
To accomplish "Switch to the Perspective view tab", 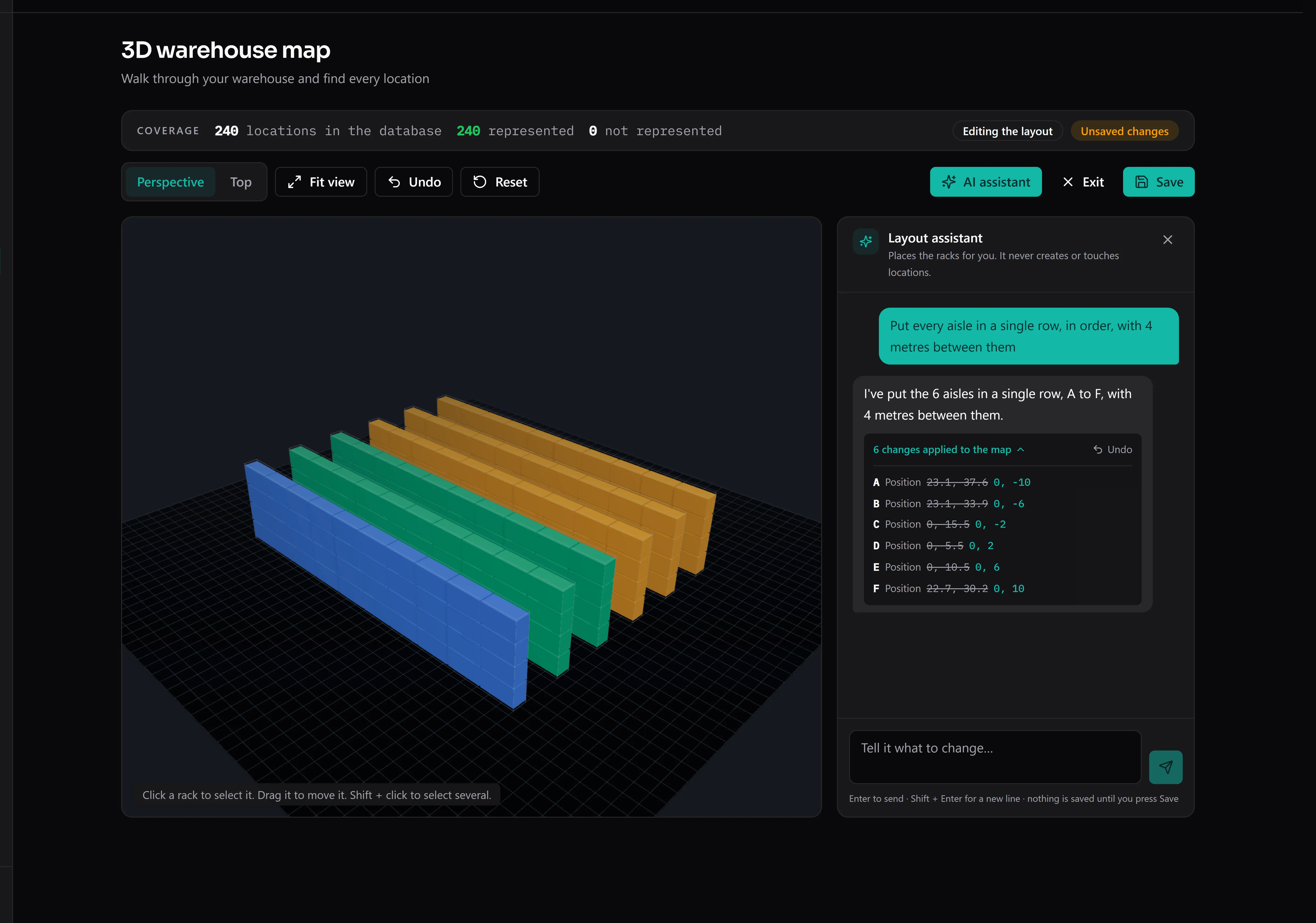I will pos(170,182).
